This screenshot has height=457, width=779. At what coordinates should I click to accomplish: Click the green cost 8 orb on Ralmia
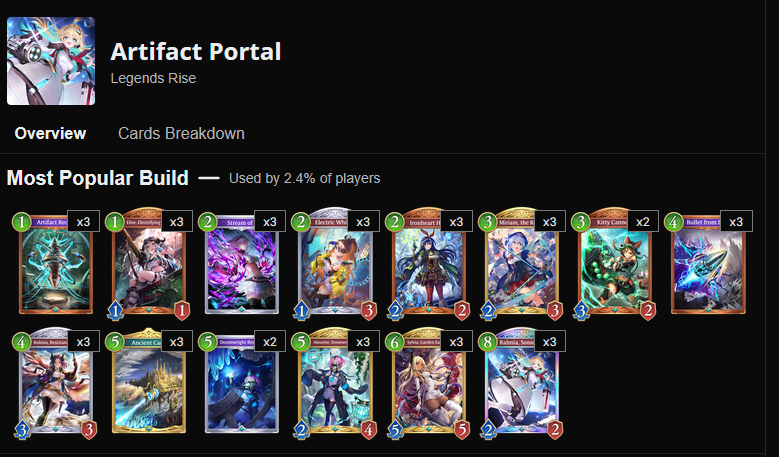(487, 342)
